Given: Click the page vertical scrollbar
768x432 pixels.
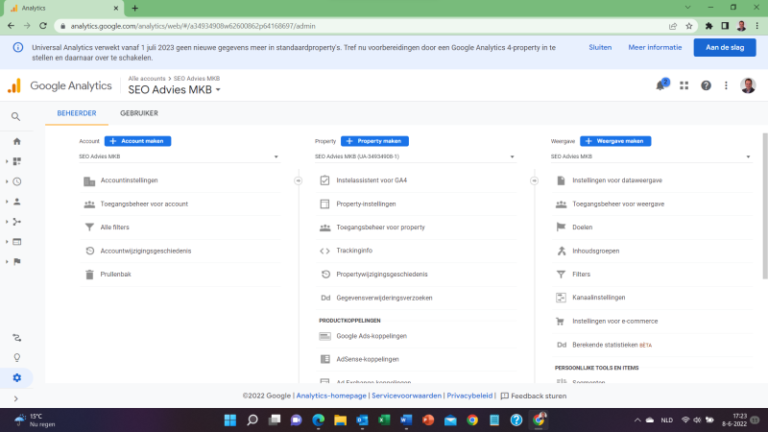Looking at the screenshot, I should 765,206.
